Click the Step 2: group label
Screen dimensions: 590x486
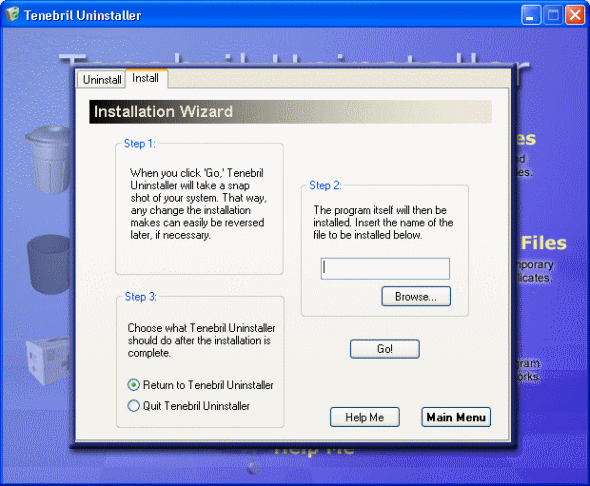click(x=325, y=185)
